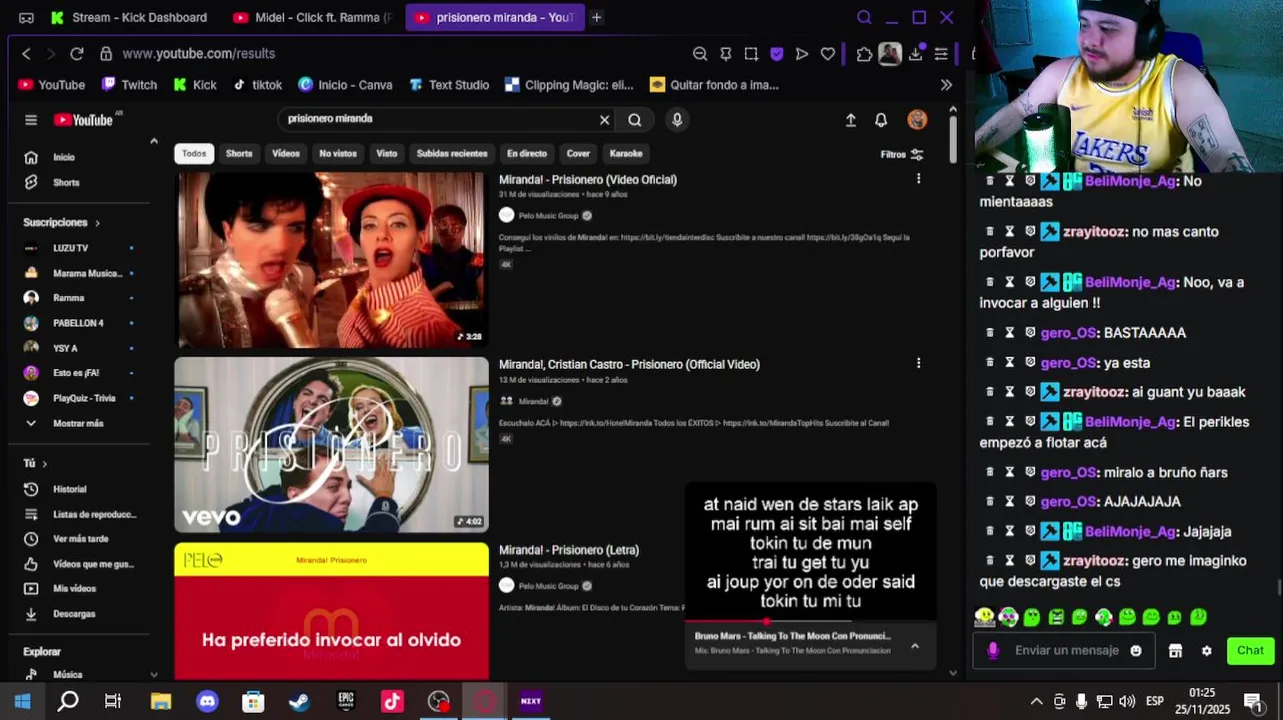Image resolution: width=1283 pixels, height=720 pixels.
Task: Open options for the Cristian Castro video
Action: pos(918,364)
